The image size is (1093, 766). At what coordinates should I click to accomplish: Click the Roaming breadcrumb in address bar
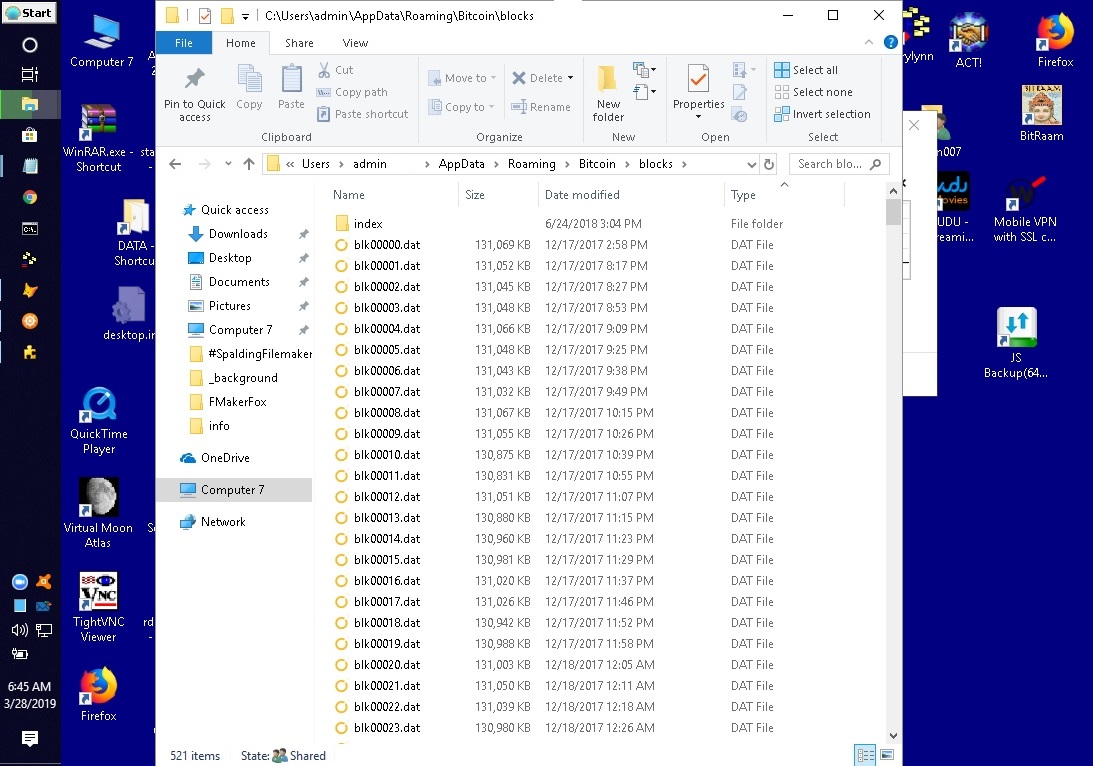coord(531,164)
